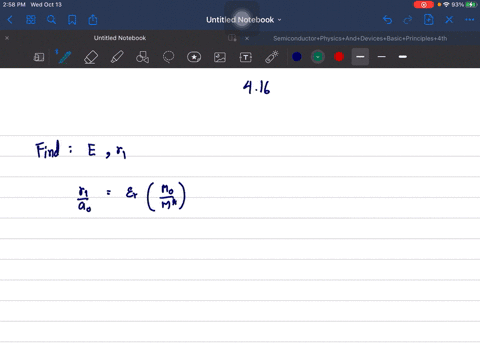
Task: Close the Untitled Notebook tab
Action: pos(7,38)
